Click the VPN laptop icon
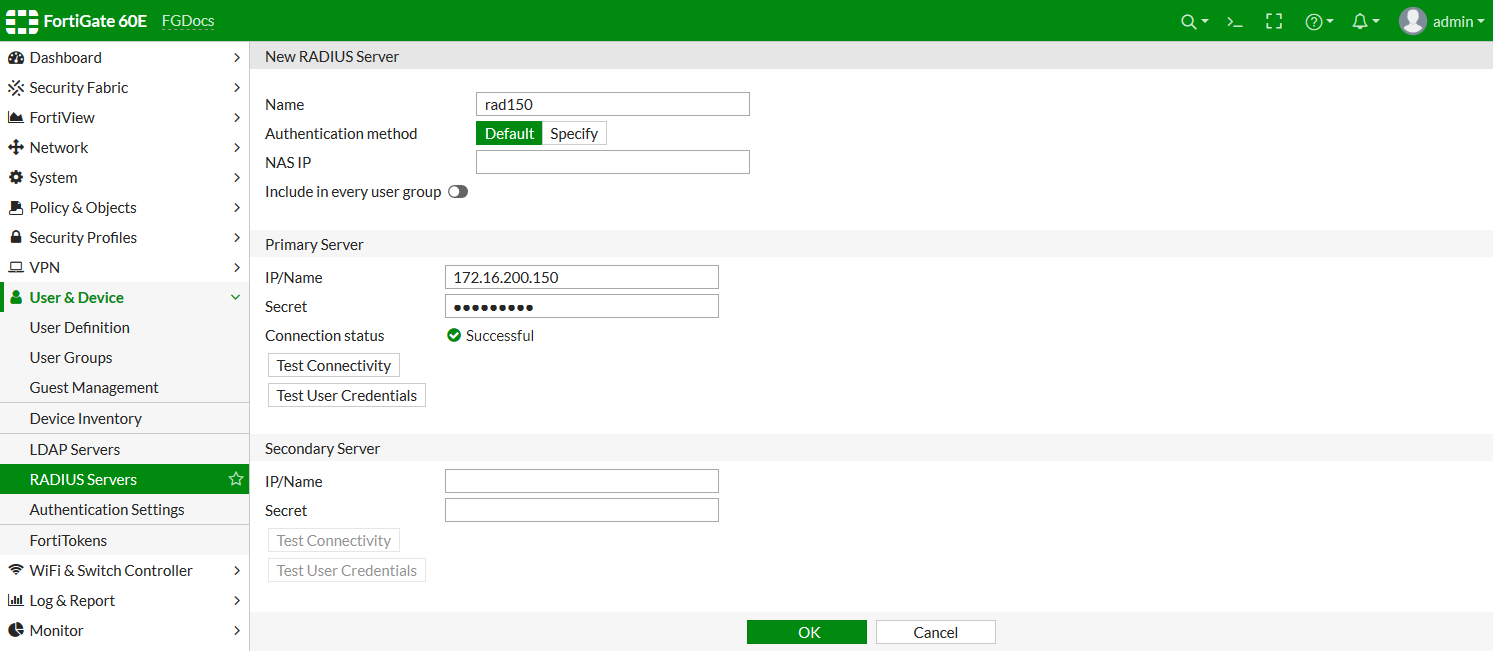This screenshot has height=651, width=1493. (15, 268)
